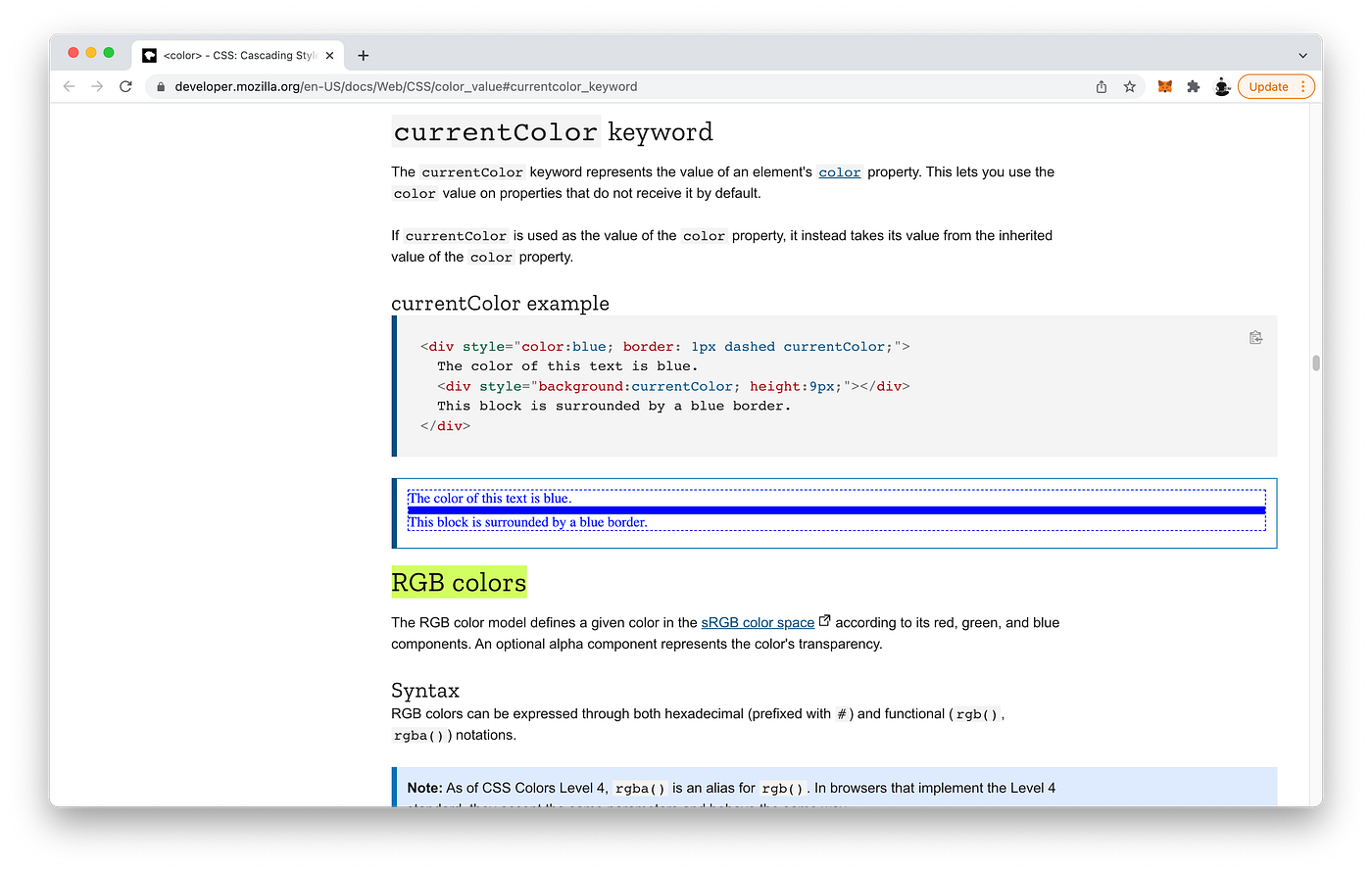Open the Chrome three-dot menu
The height and width of the screenshot is (872, 1372).
1304,86
